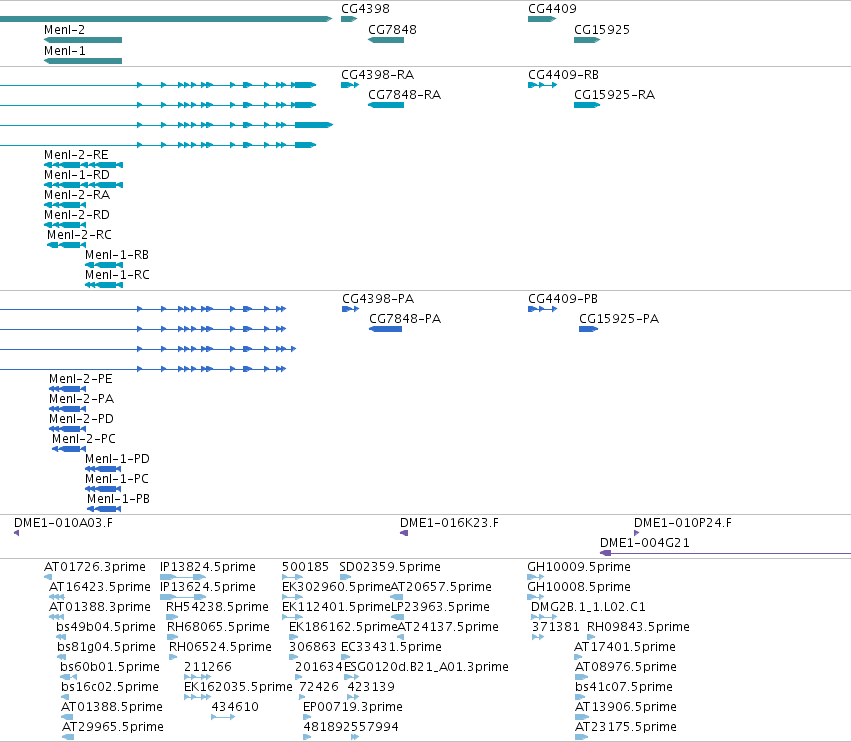Image resolution: width=851 pixels, height=742 pixels.
Task: Select the RH06524.5prime EST label
Action: [220, 647]
